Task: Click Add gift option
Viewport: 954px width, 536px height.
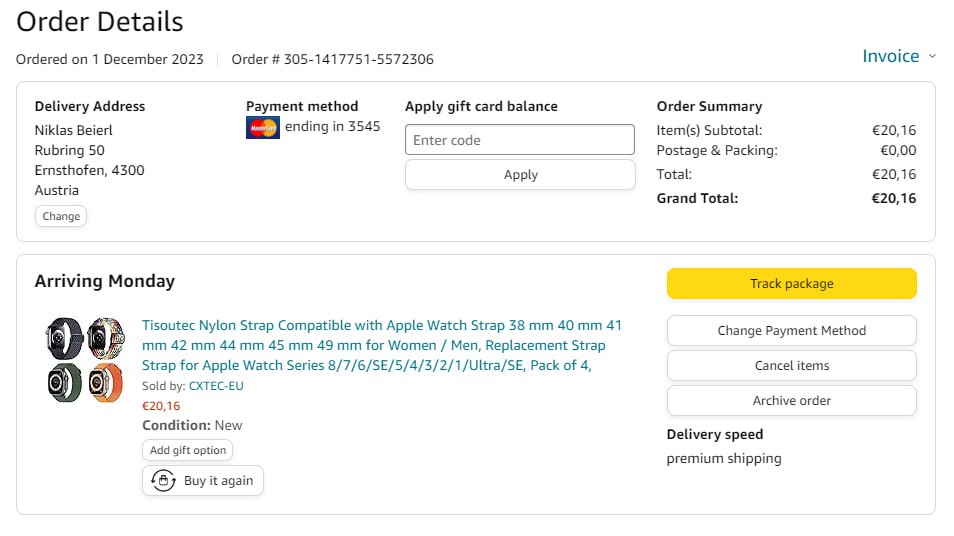Action: click(188, 451)
